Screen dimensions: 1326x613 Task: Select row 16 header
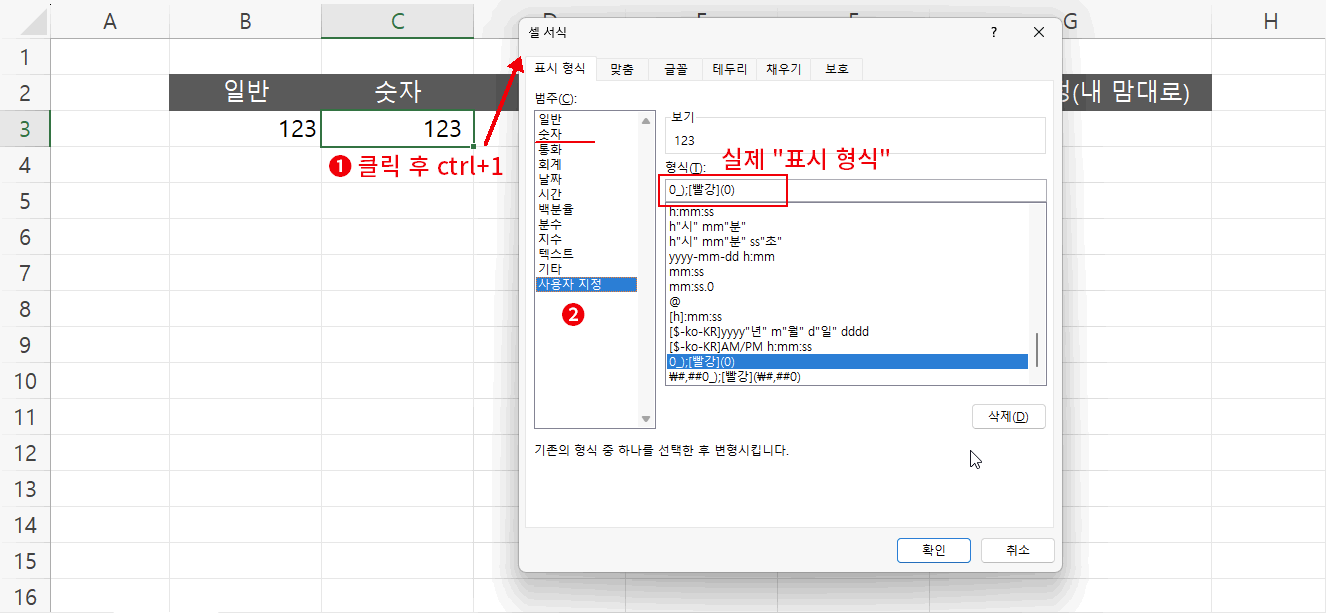pyautogui.click(x=25, y=597)
